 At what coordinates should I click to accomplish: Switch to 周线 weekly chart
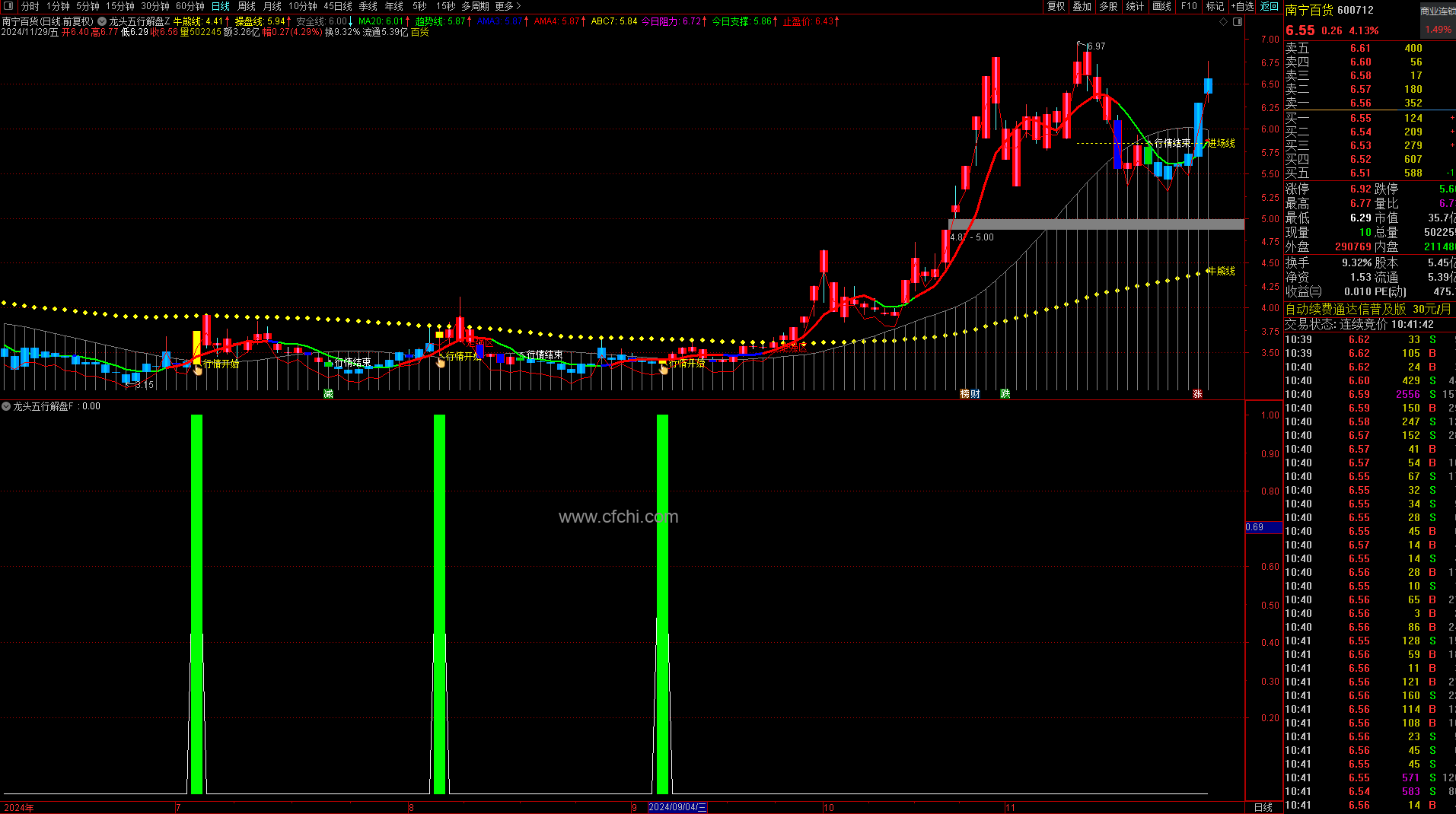coord(247,6)
